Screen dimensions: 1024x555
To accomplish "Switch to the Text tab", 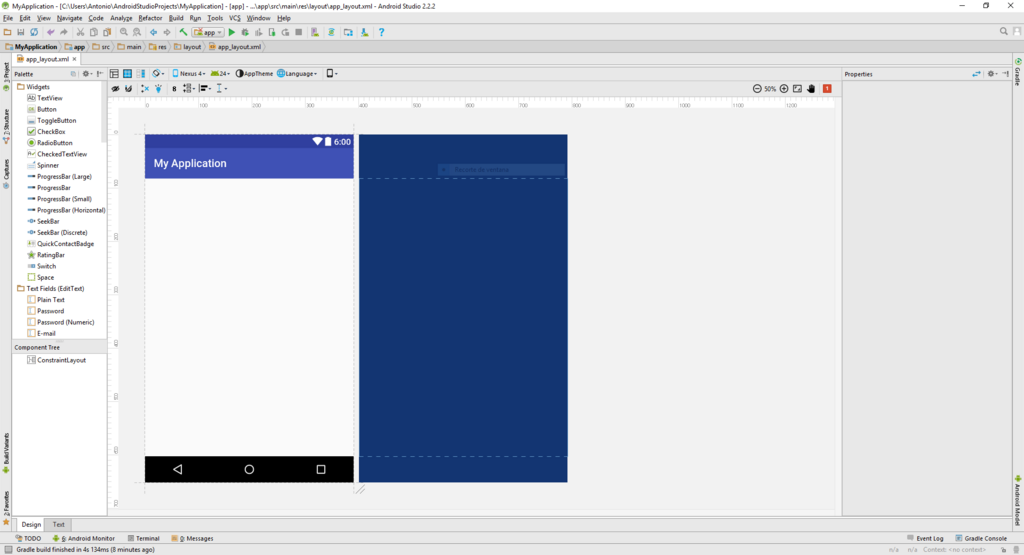I will pos(58,524).
